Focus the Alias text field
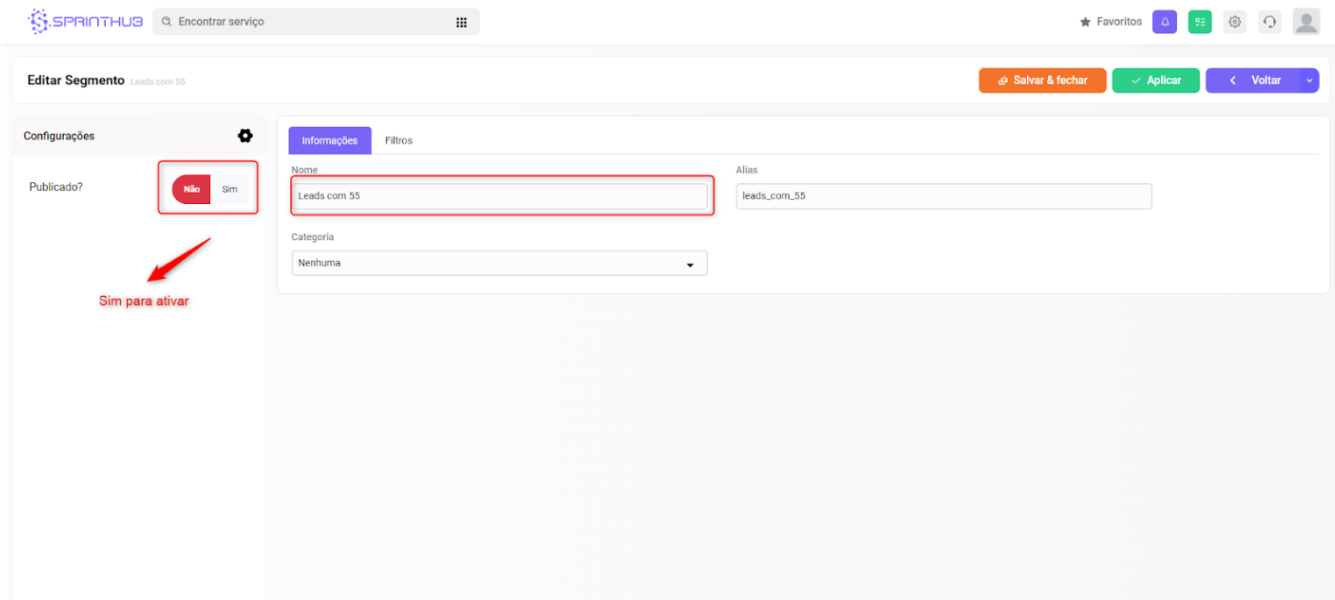1335x600 pixels. coord(943,196)
